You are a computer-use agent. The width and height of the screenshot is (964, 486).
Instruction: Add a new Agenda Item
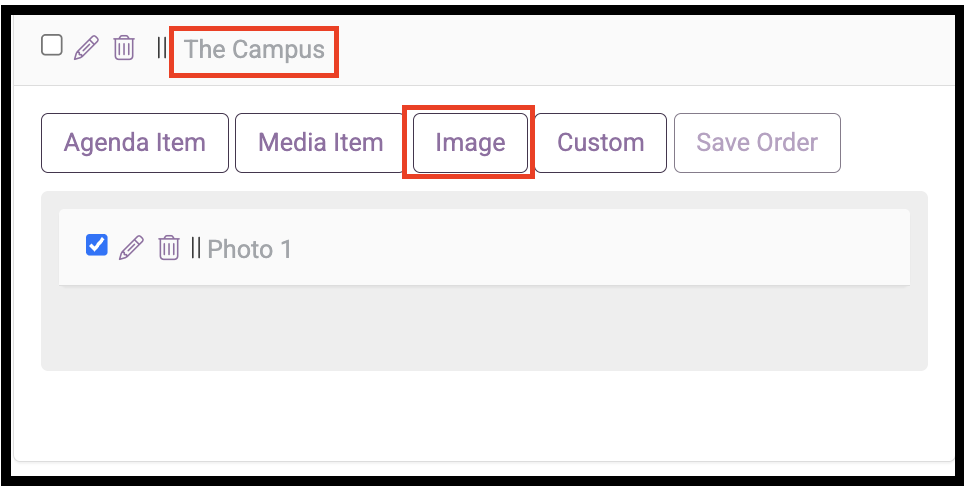click(135, 143)
